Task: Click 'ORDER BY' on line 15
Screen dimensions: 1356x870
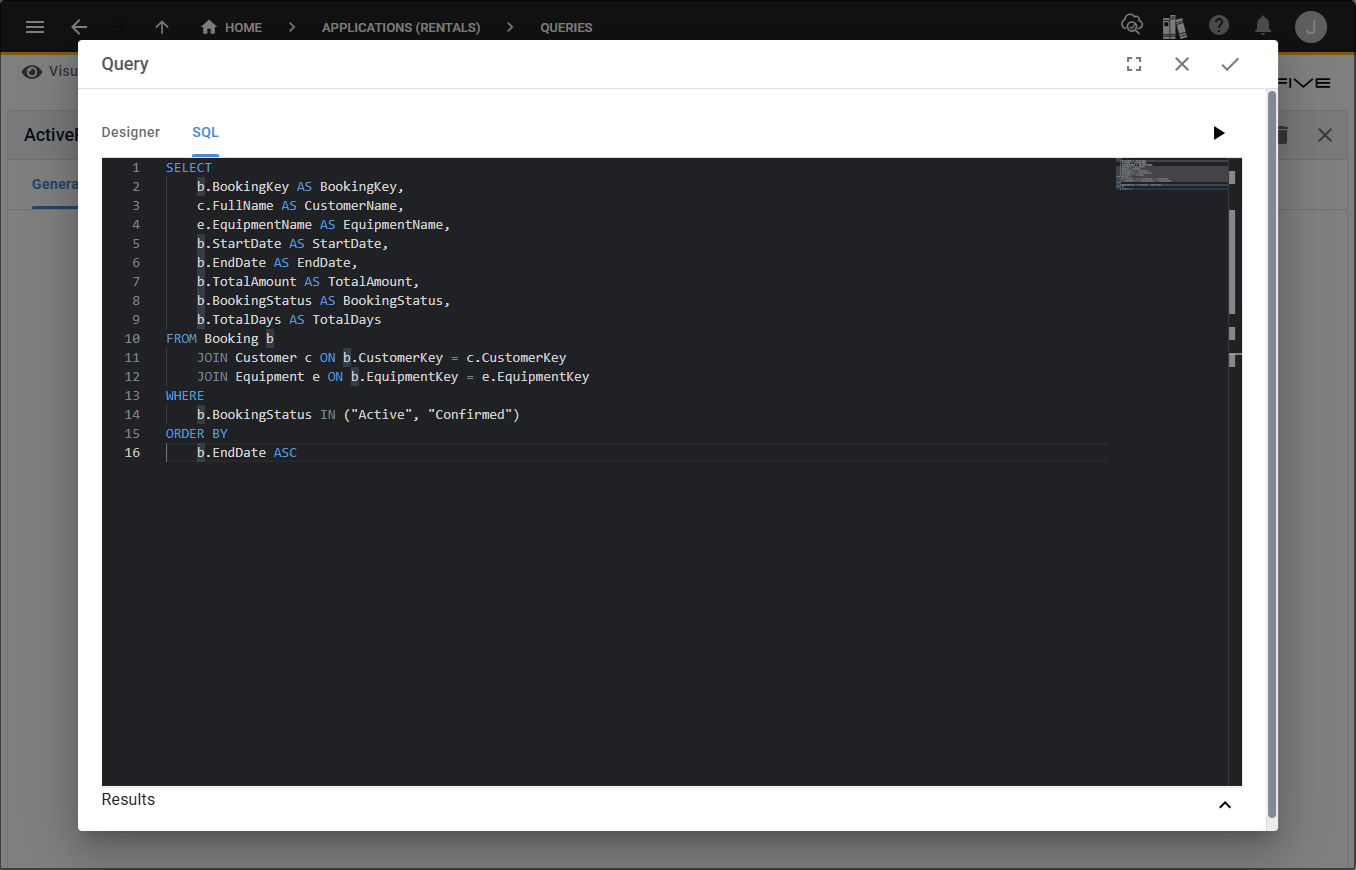Action: coord(197,434)
